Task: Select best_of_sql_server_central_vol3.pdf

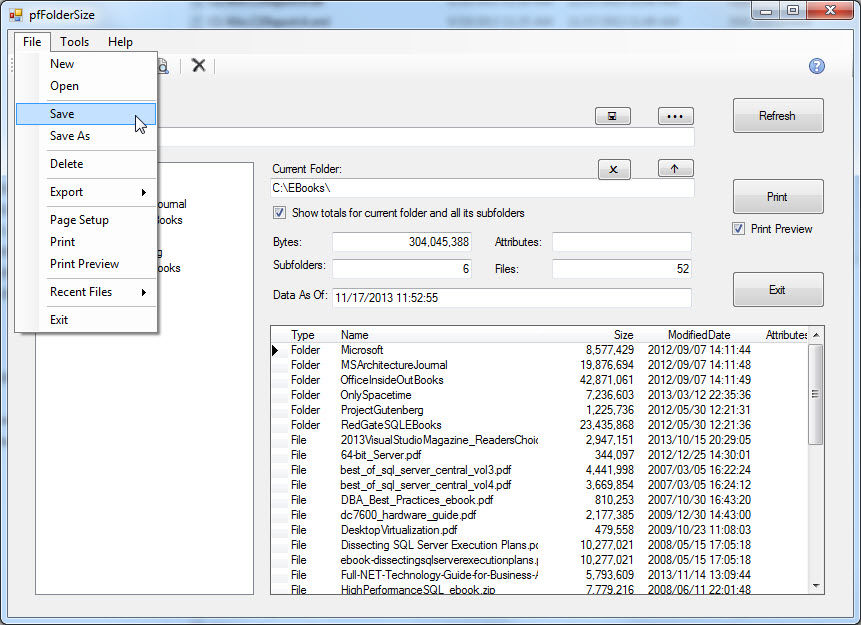Action: pos(540,470)
